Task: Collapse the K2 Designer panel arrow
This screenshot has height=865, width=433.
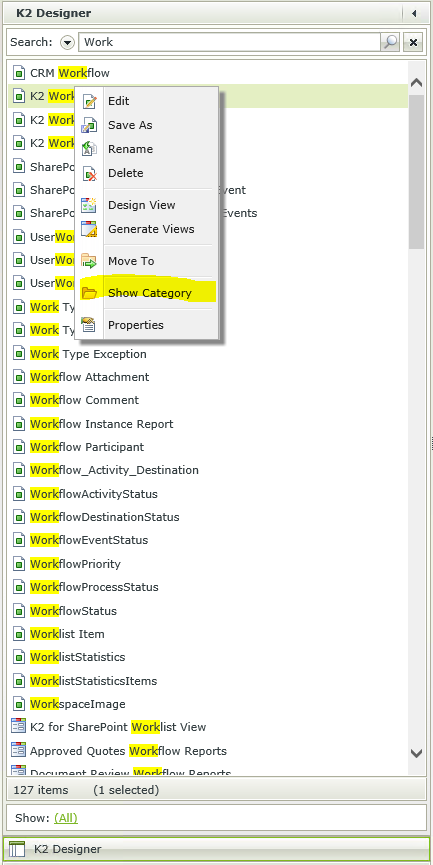Action: [x=414, y=14]
